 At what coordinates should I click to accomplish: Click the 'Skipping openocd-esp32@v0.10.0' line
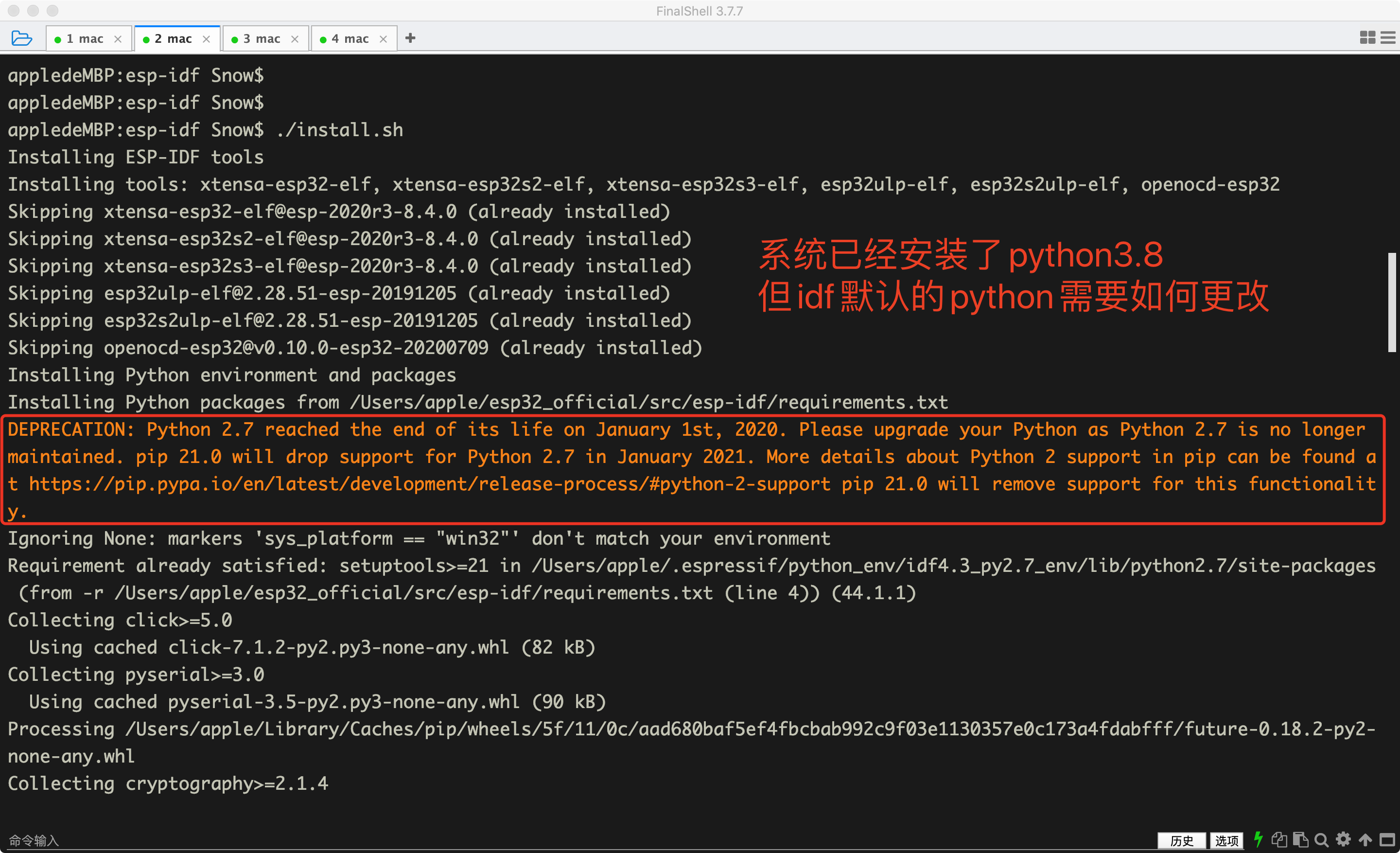[x=355, y=348]
